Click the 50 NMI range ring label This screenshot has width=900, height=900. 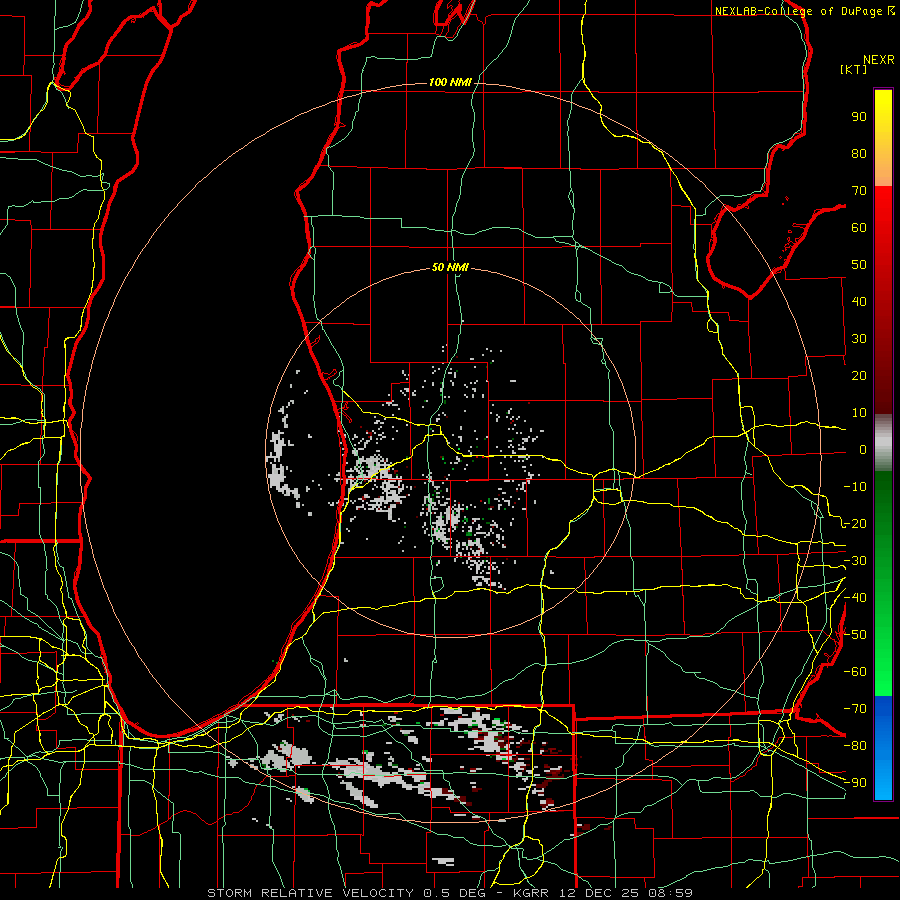[450, 267]
